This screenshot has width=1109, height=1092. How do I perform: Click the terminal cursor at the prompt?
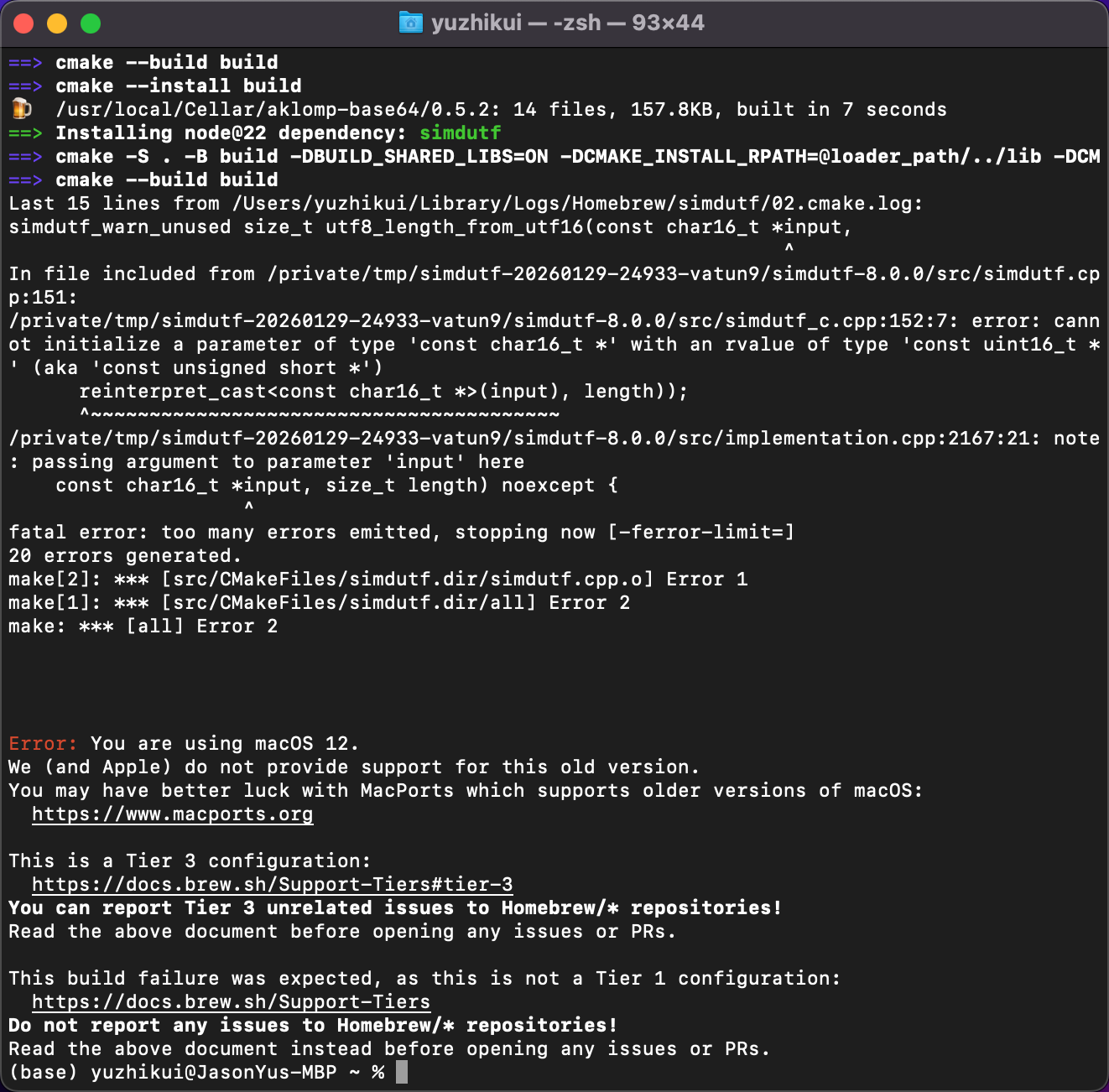click(x=402, y=1072)
